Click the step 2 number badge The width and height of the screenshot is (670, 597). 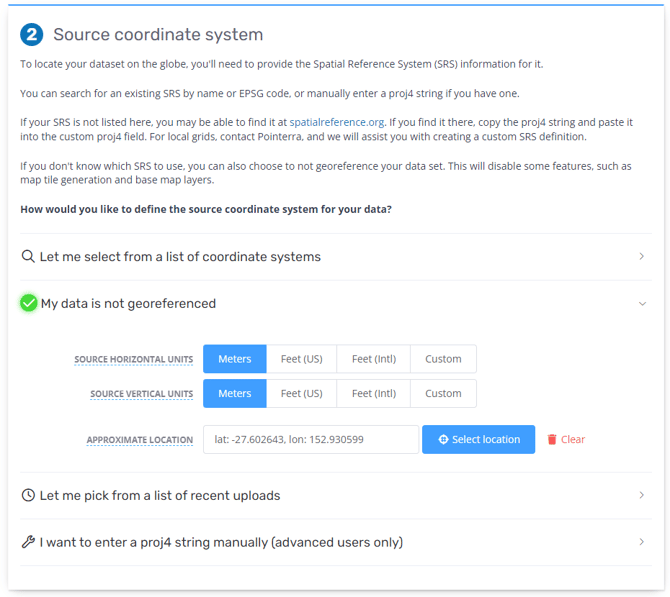(x=32, y=35)
